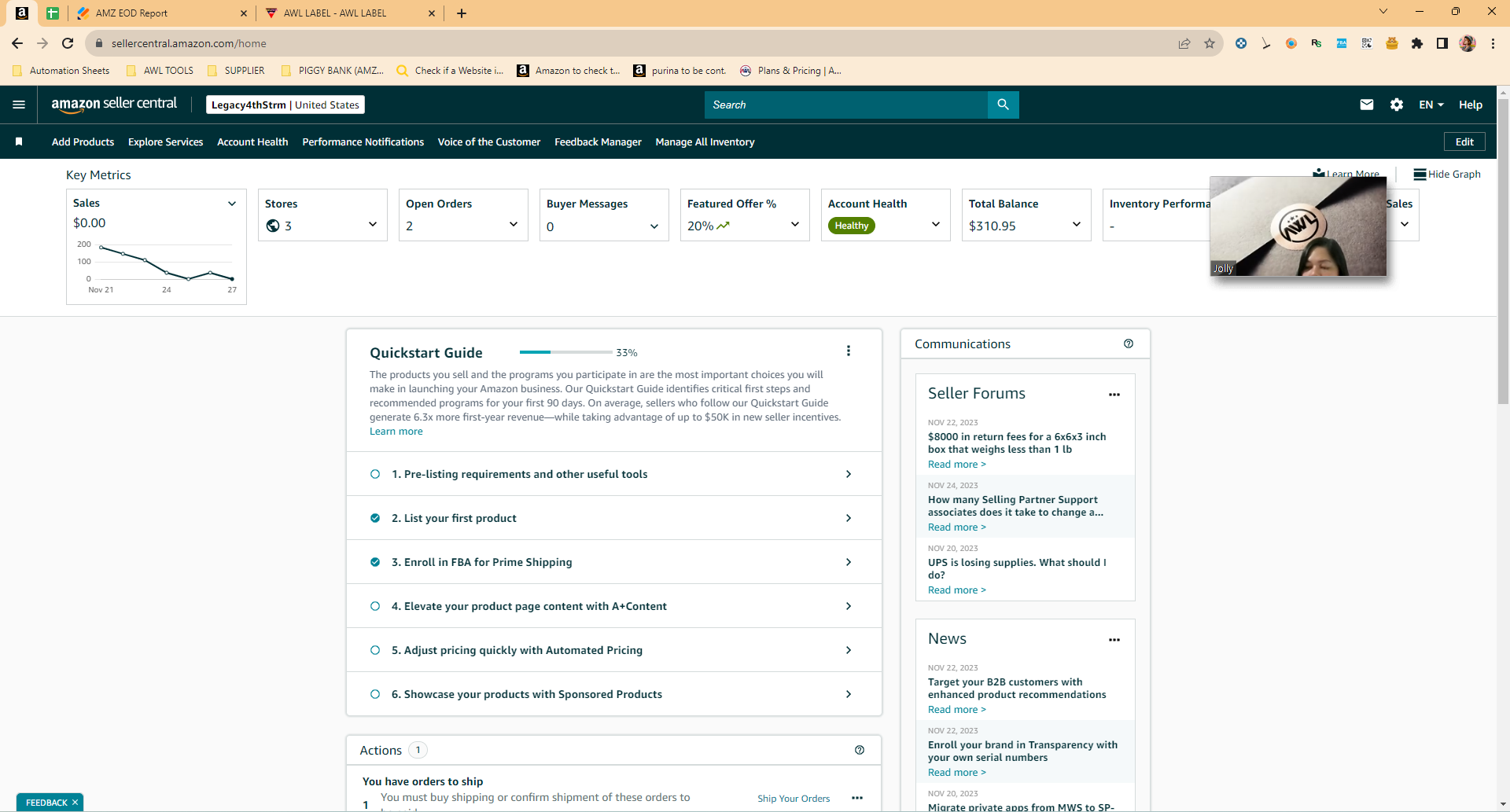Toggle List your first product checkmark
This screenshot has width=1510, height=812.
(375, 518)
